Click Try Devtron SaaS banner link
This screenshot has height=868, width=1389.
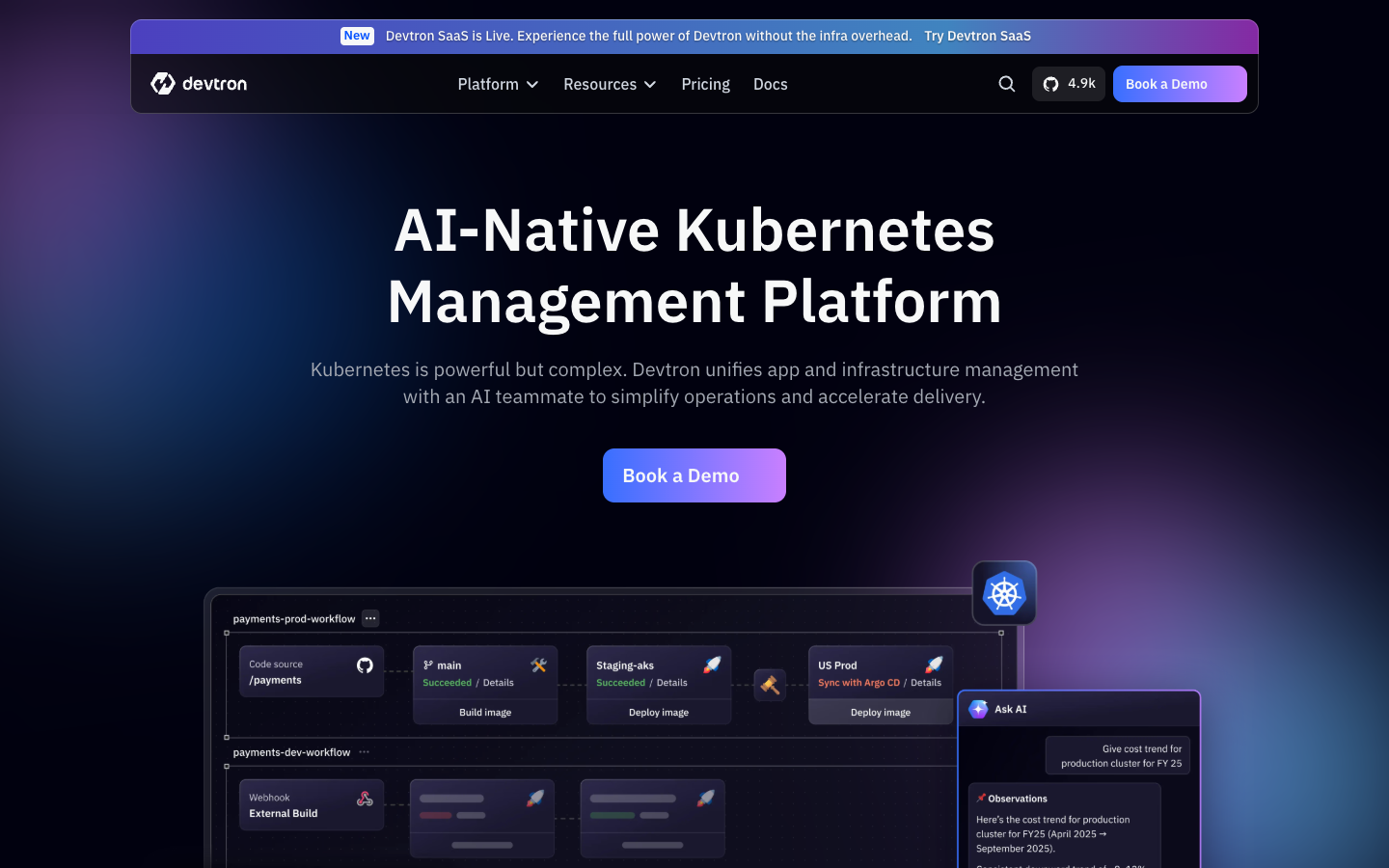(977, 36)
